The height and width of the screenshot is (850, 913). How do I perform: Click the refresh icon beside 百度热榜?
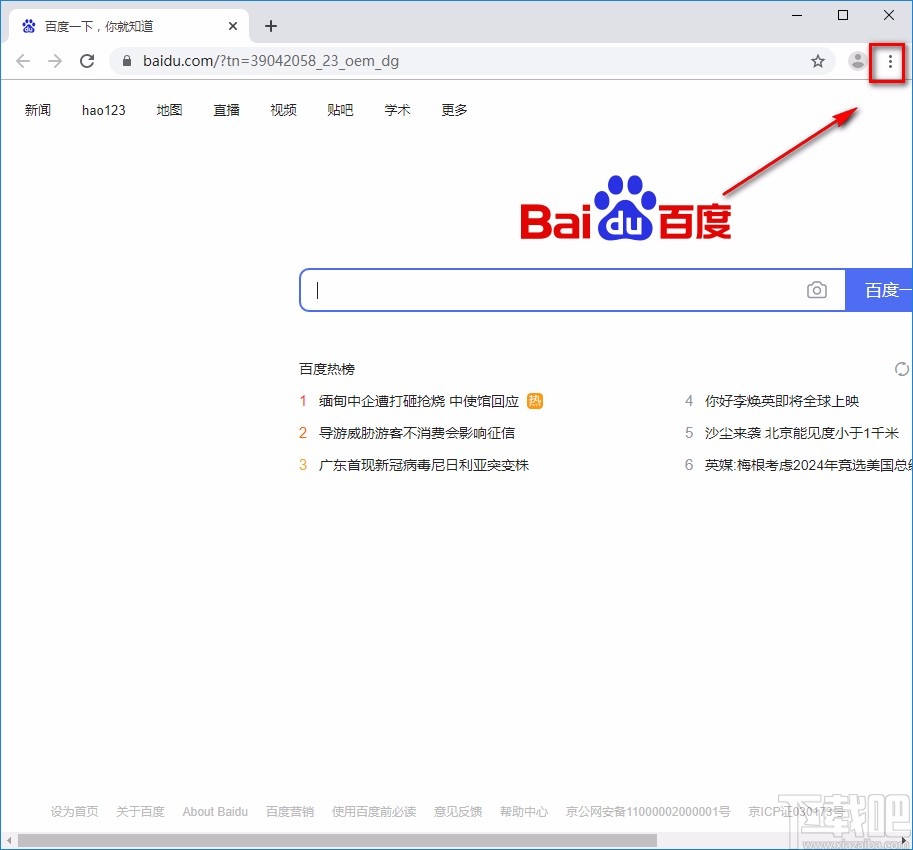point(901,368)
